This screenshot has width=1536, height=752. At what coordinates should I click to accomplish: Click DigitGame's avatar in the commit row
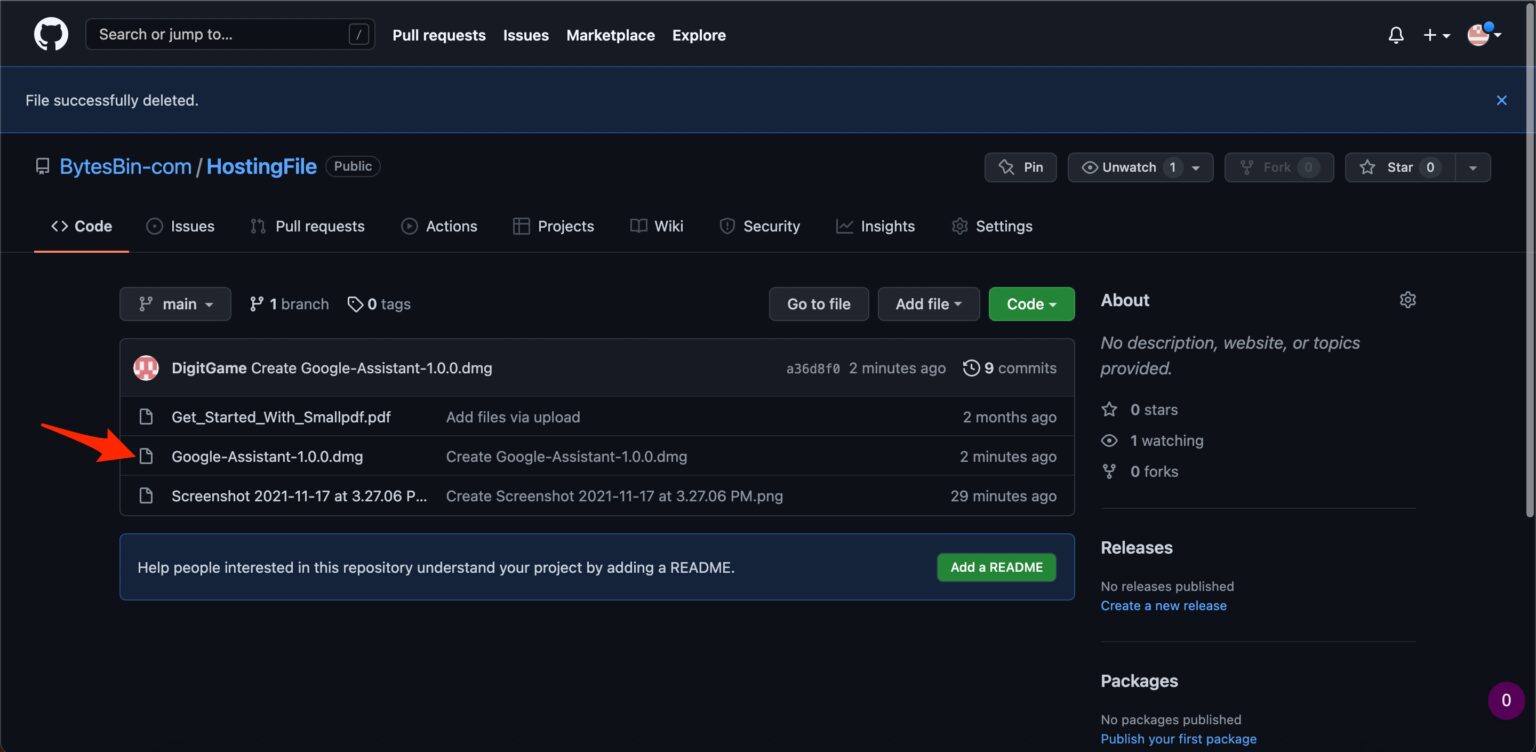point(145,368)
